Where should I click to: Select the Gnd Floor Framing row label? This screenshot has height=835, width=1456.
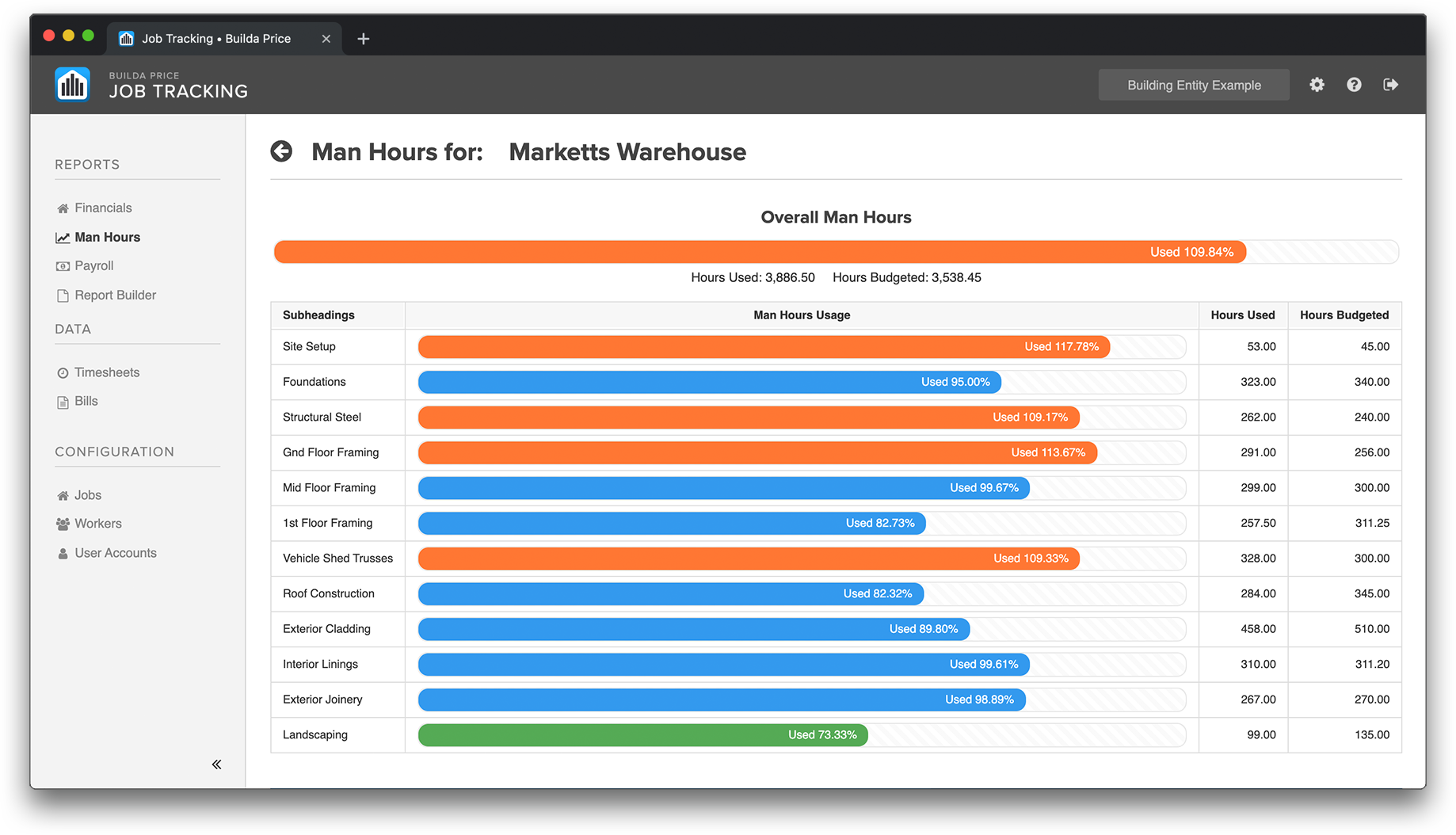coord(330,452)
